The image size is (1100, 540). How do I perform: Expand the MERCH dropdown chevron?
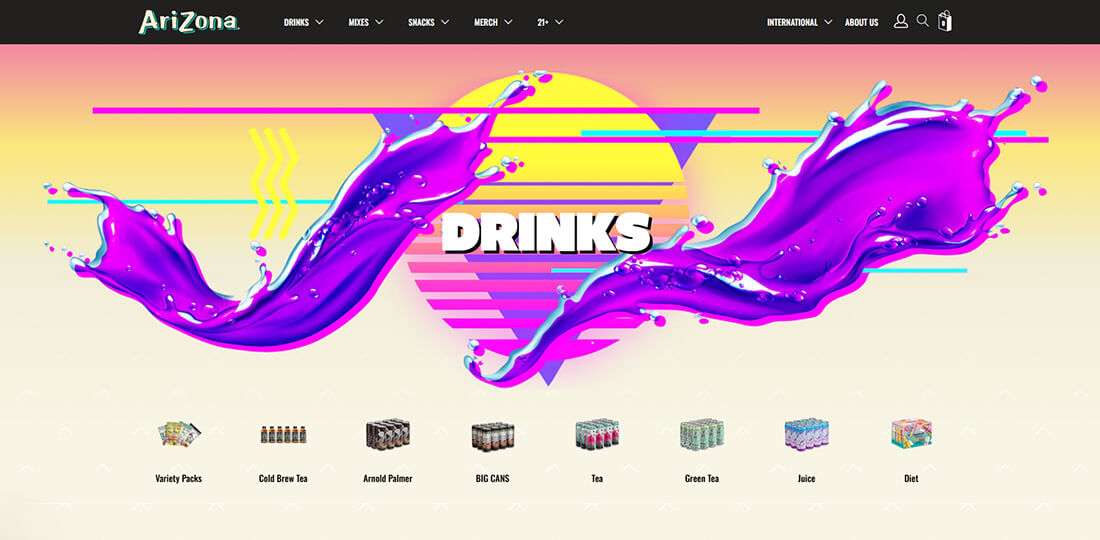click(x=509, y=22)
